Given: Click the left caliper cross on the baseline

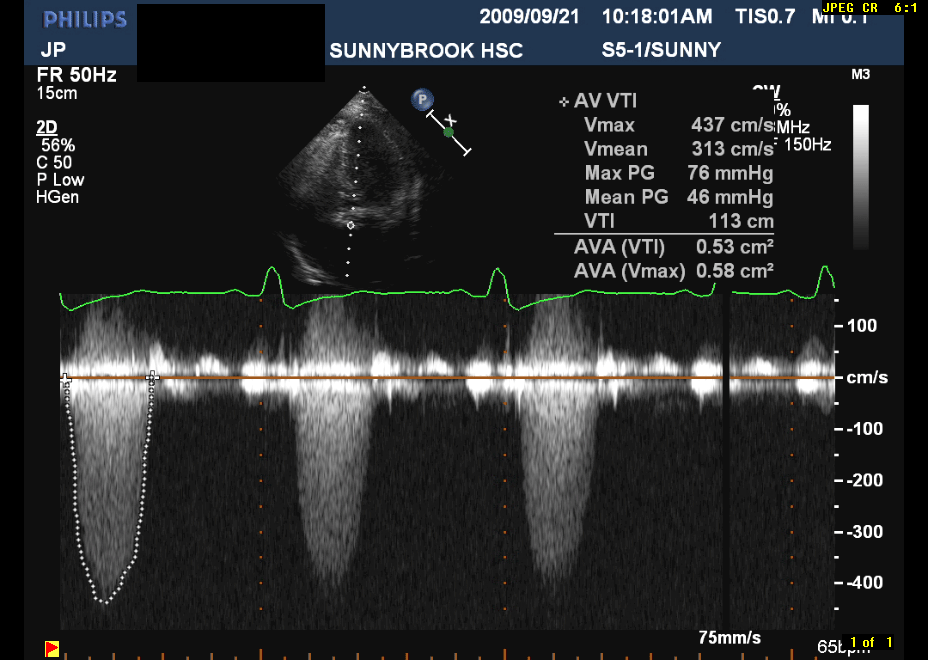Looking at the screenshot, I should pos(66,378).
